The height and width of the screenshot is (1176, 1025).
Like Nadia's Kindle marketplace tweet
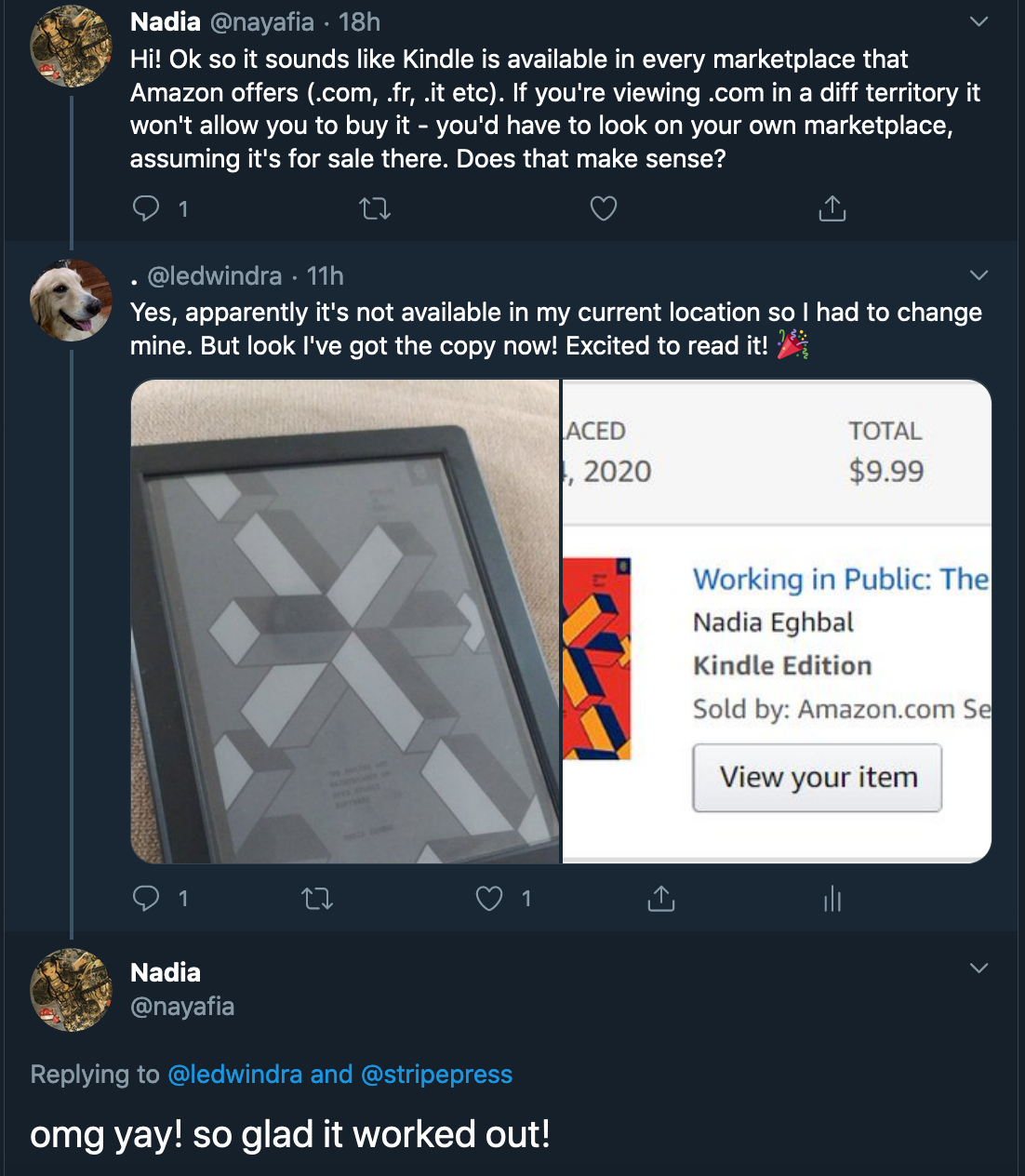click(604, 208)
